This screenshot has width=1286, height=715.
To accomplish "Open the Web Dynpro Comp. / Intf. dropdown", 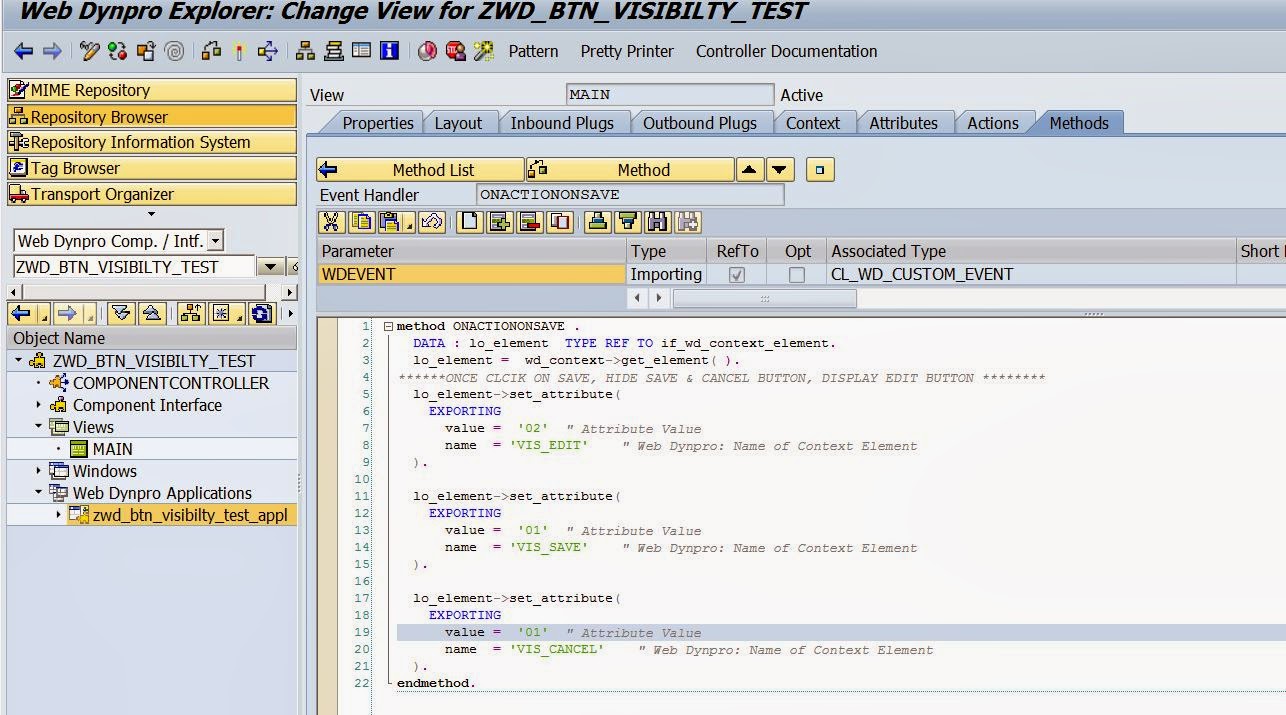I will click(x=217, y=241).
